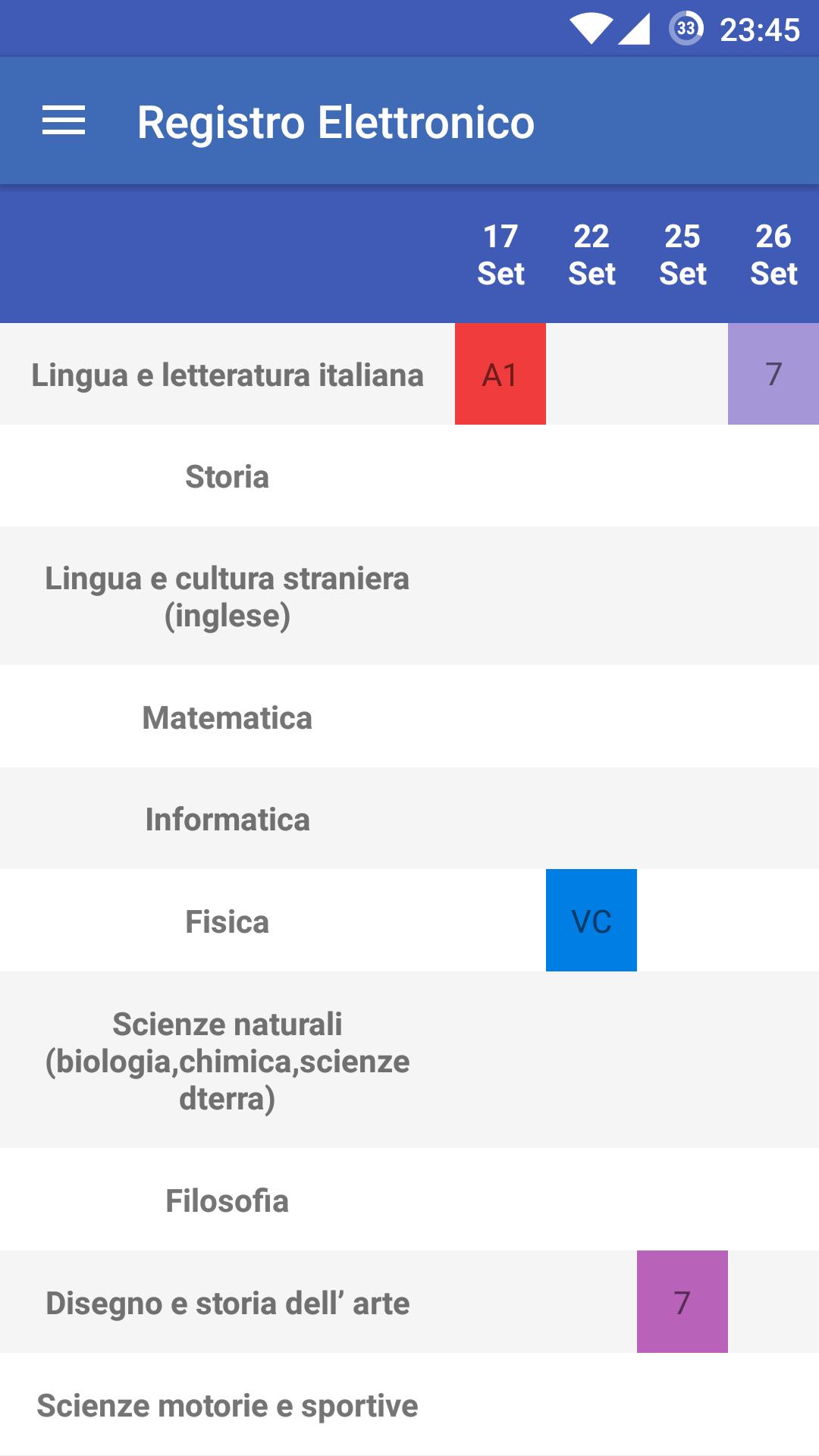Open the blue VC cell for Fisica

click(591, 921)
